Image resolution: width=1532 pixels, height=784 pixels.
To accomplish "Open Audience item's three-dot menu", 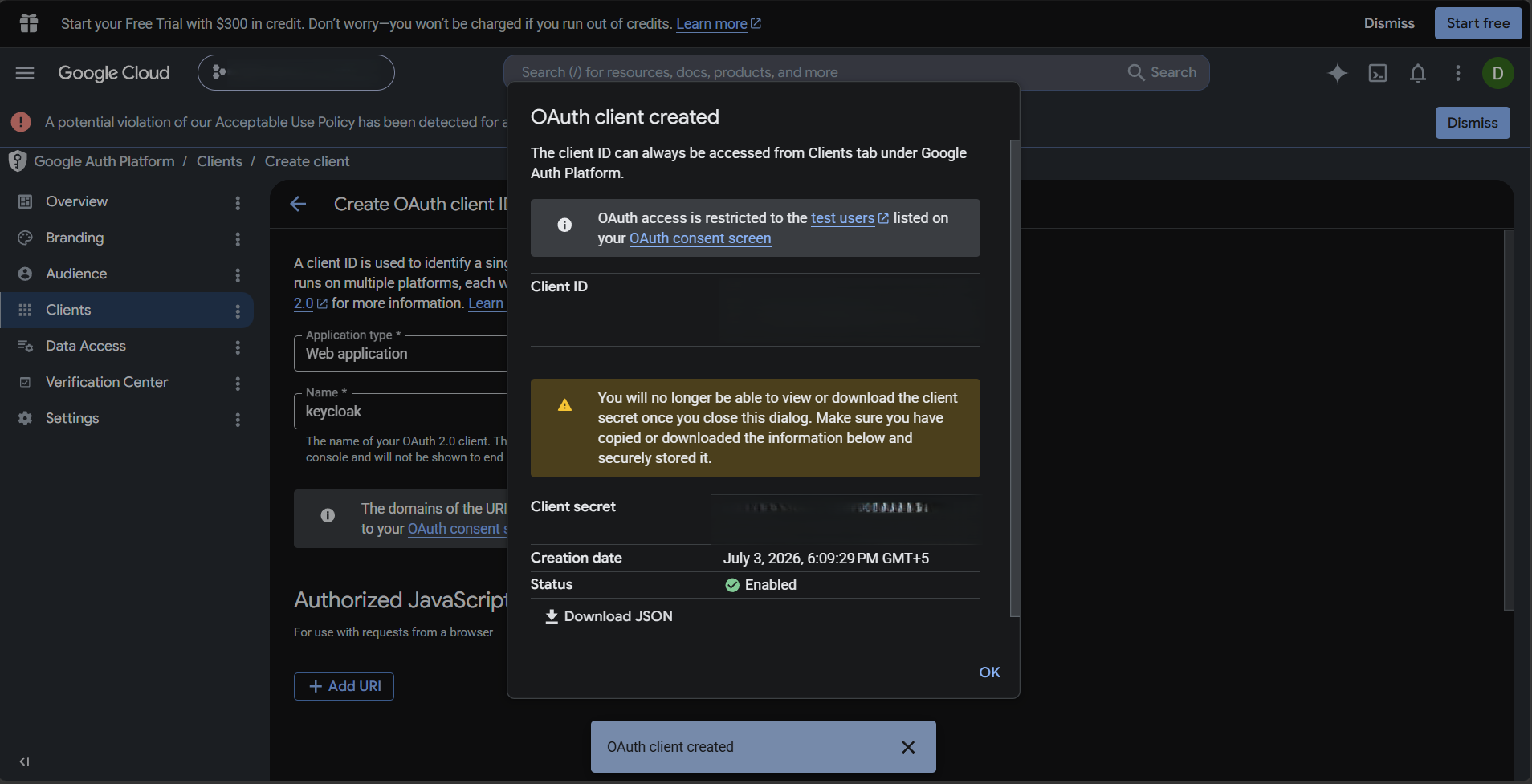I will pyautogui.click(x=238, y=275).
